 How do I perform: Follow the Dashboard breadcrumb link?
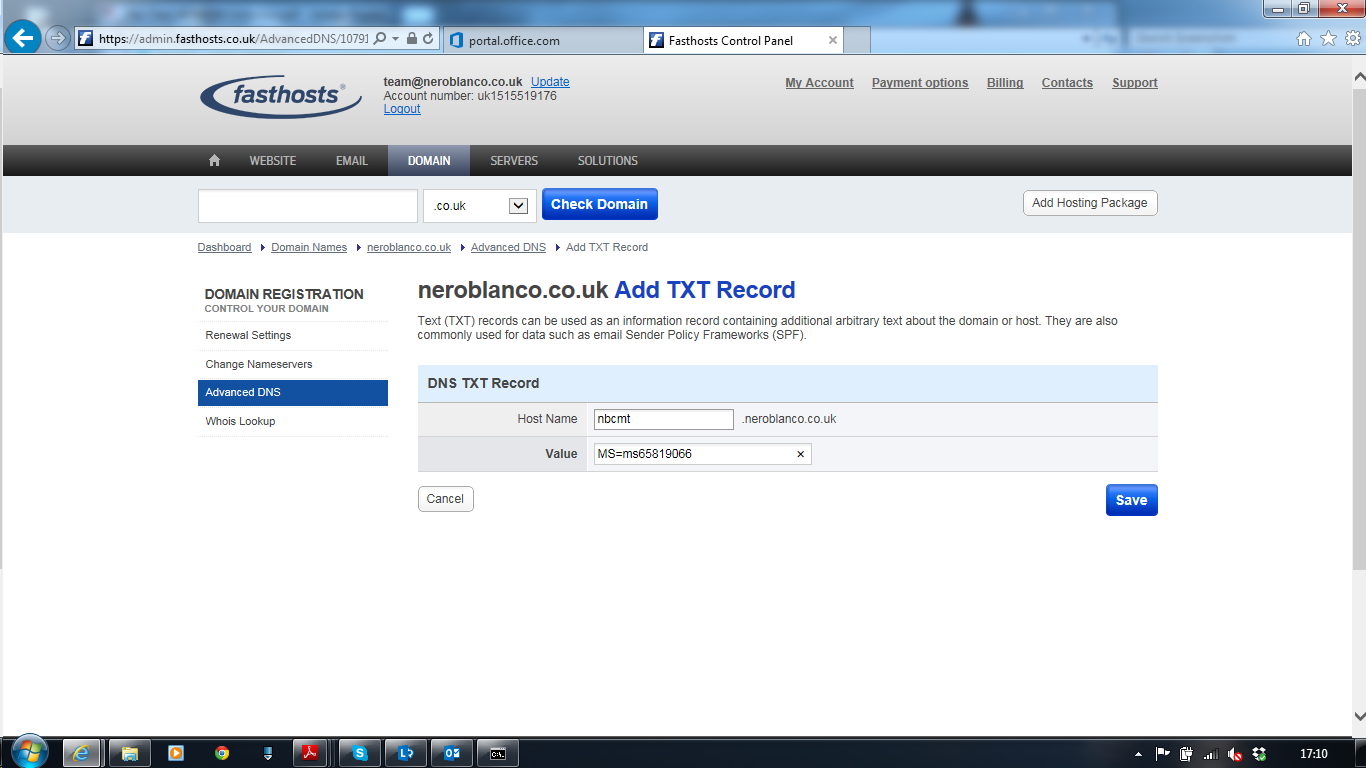point(225,247)
